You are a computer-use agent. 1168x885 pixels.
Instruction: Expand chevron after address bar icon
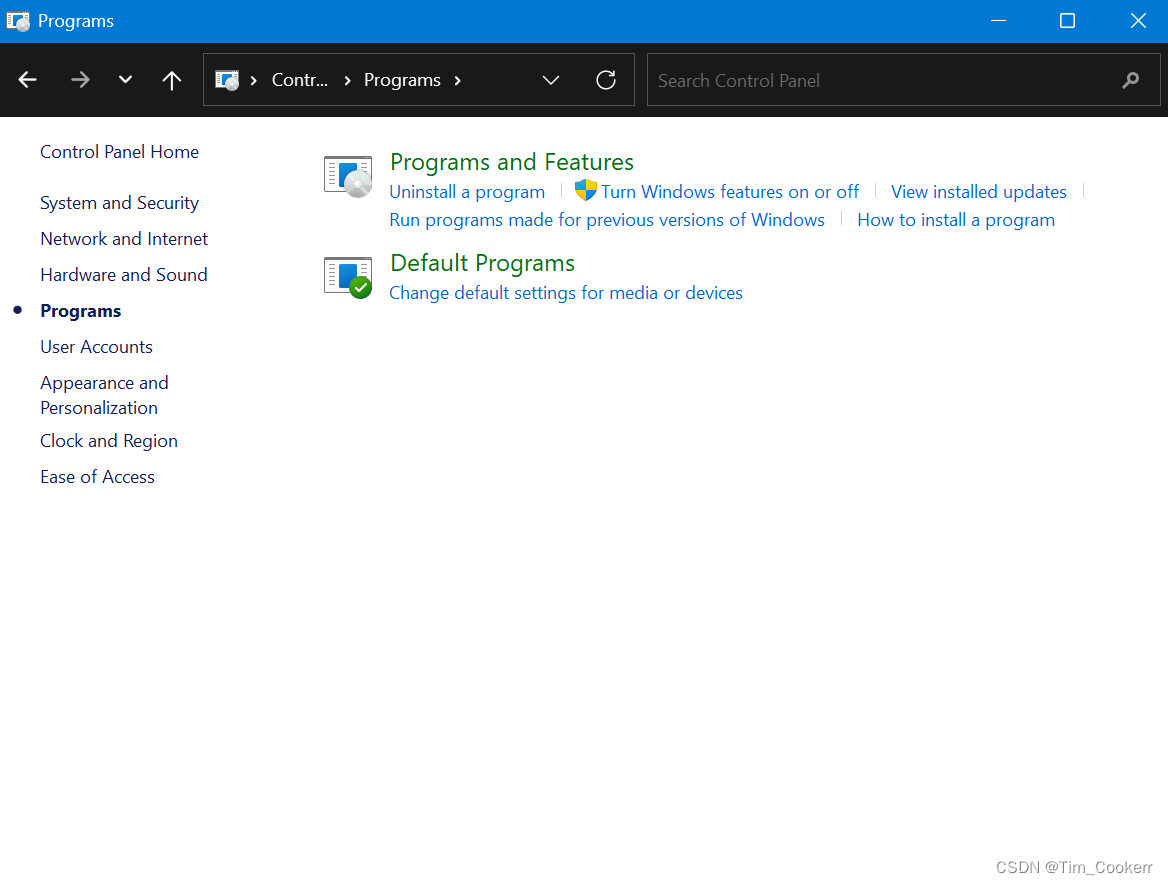pos(254,80)
